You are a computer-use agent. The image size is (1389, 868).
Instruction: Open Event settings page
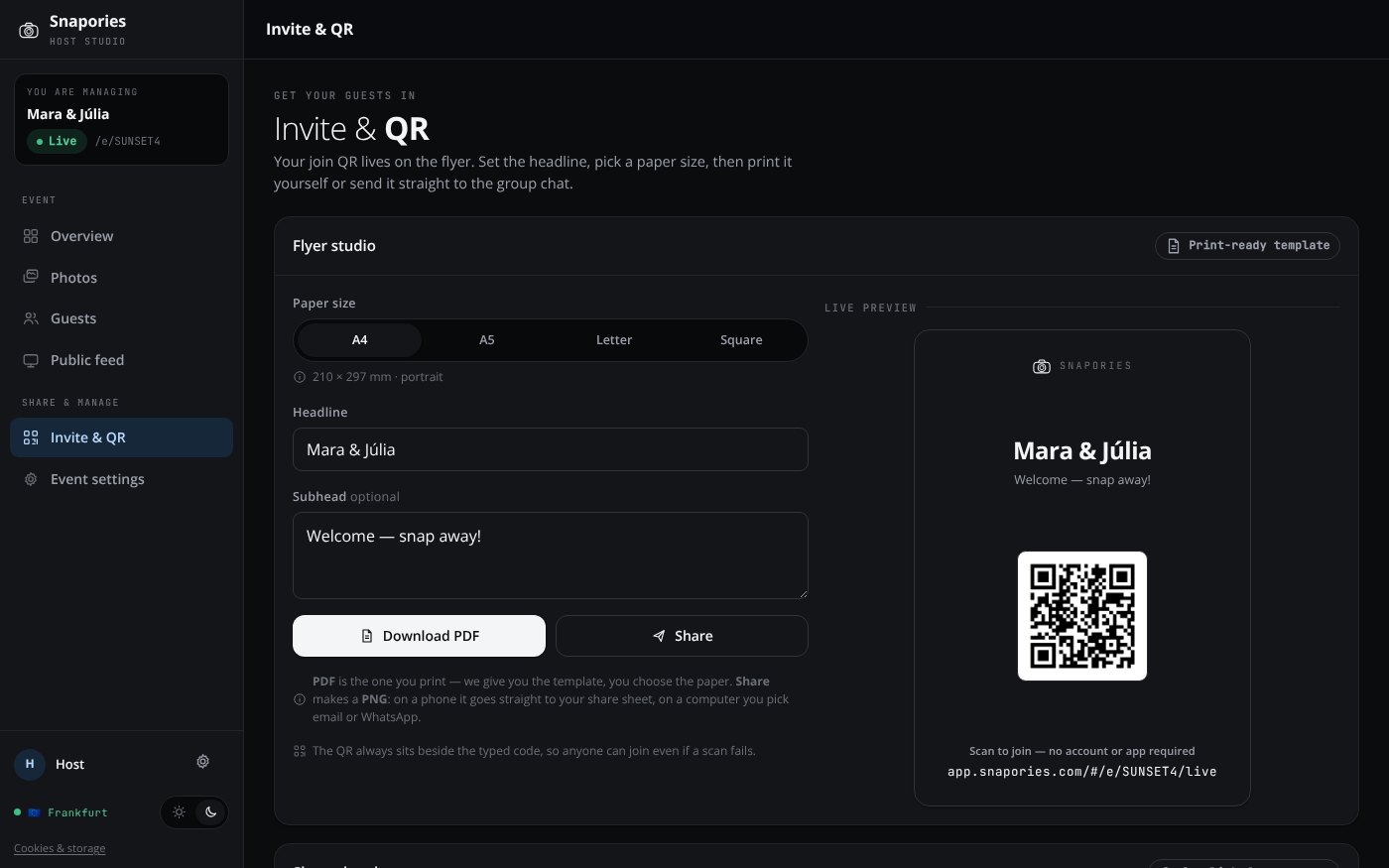(121, 479)
